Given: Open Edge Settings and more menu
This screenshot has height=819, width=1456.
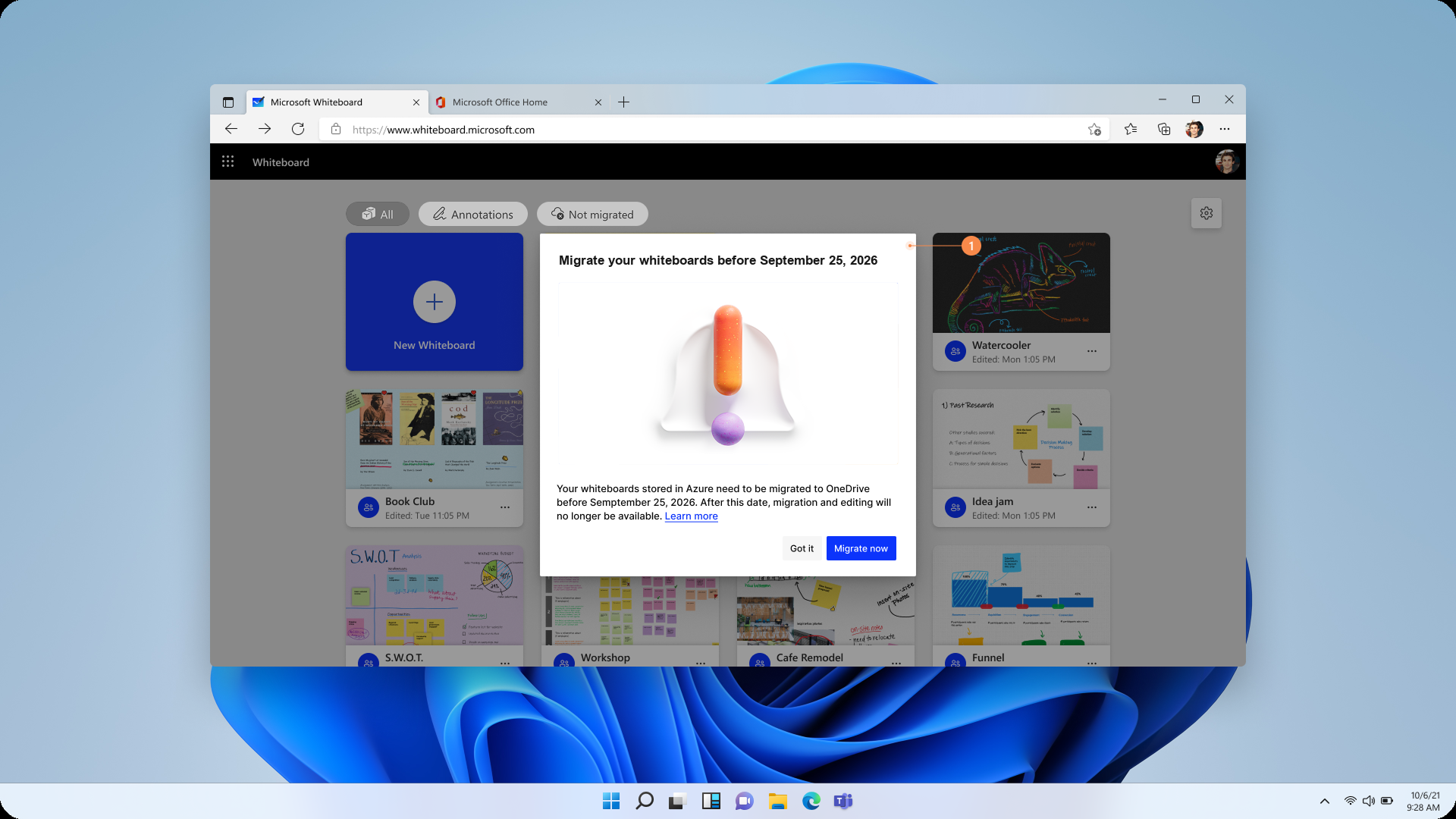Looking at the screenshot, I should tap(1225, 130).
